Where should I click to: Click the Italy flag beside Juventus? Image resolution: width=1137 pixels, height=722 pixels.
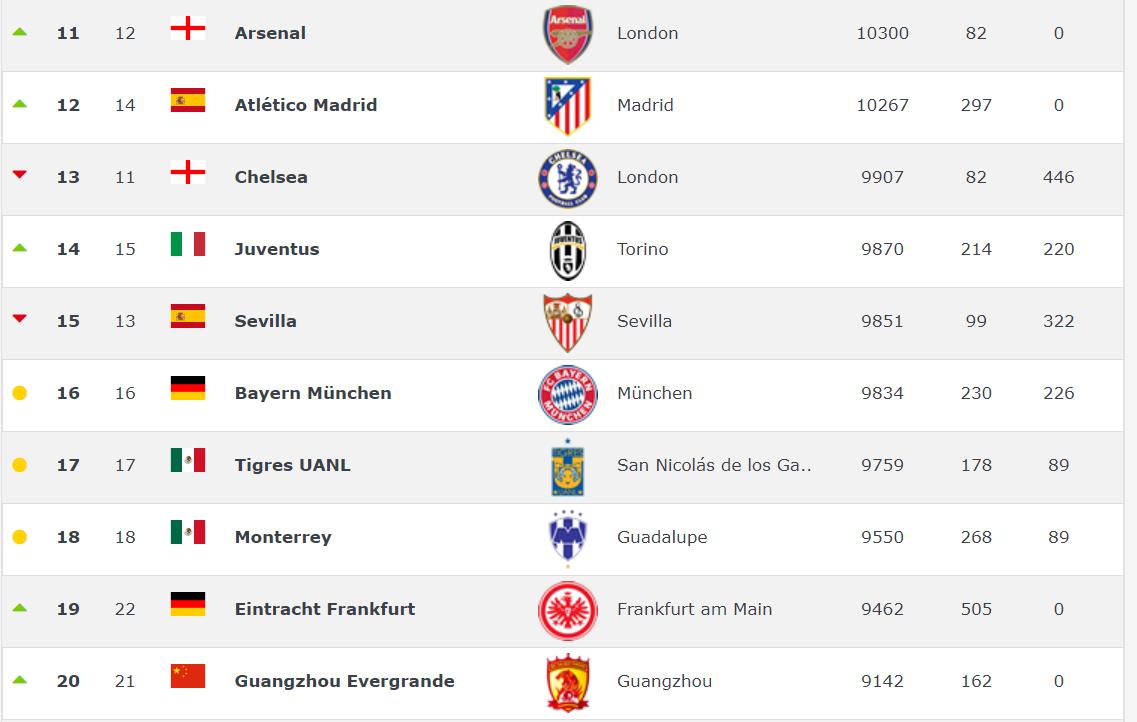point(188,245)
